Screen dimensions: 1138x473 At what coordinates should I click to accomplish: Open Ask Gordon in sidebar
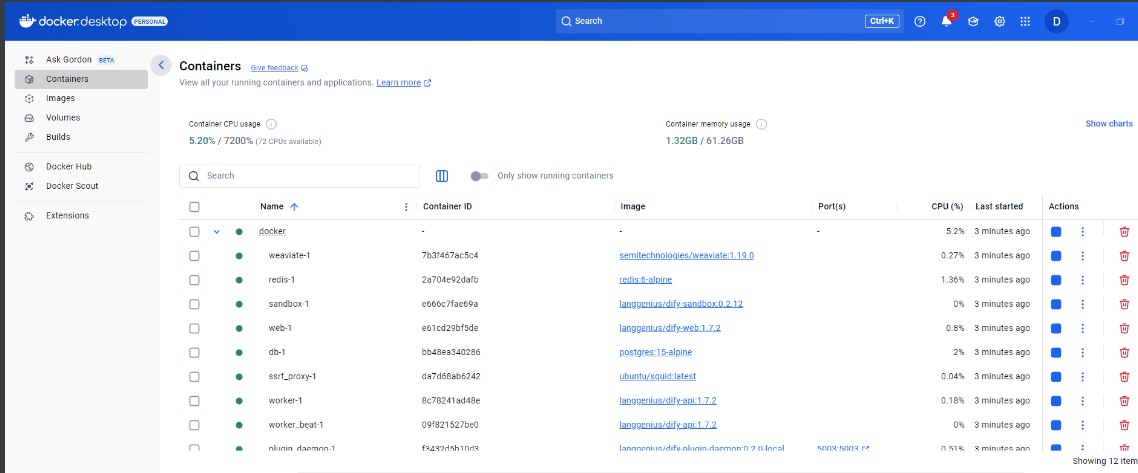tap(81, 59)
